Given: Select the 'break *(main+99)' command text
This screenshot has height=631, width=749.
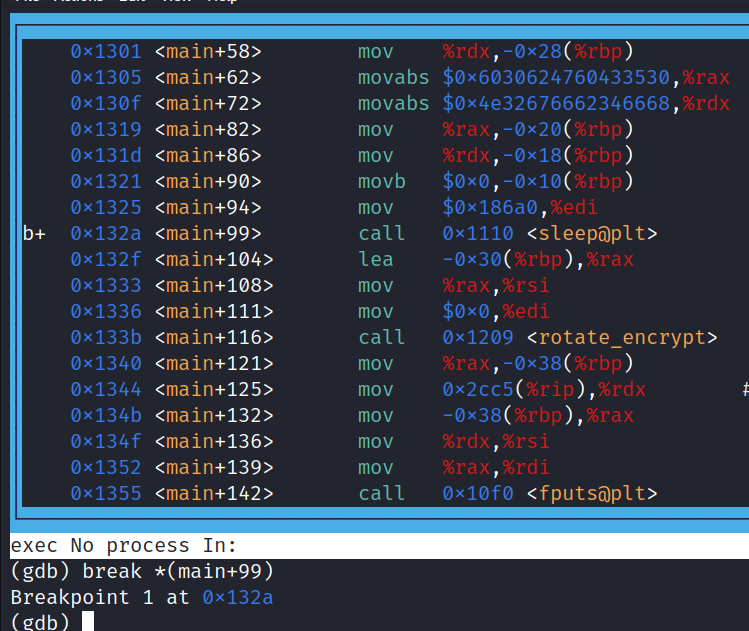Looking at the screenshot, I should [x=178, y=572].
